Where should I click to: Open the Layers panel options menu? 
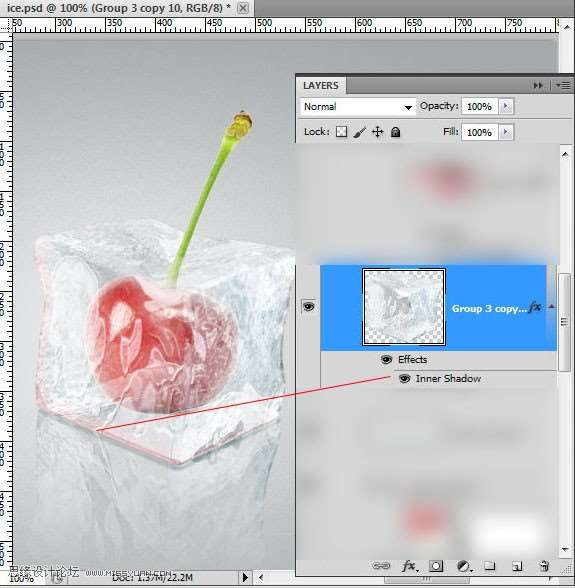coord(563,86)
